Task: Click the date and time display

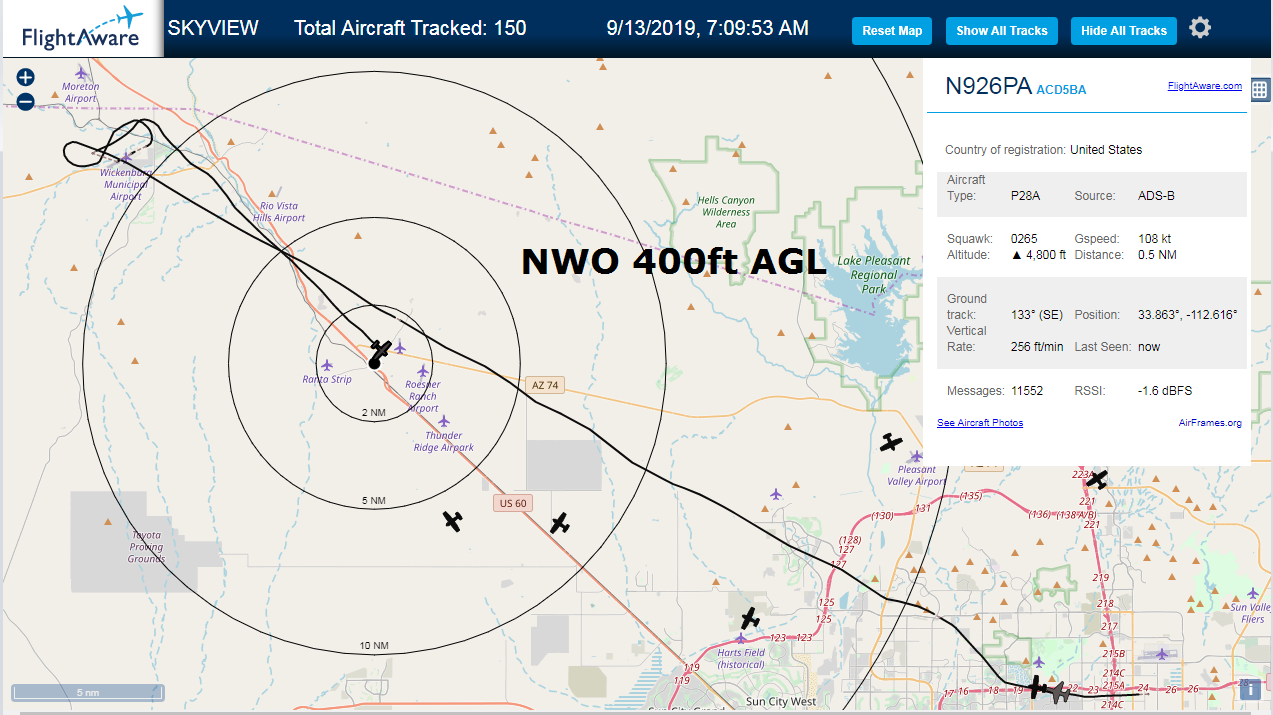Action: point(708,28)
